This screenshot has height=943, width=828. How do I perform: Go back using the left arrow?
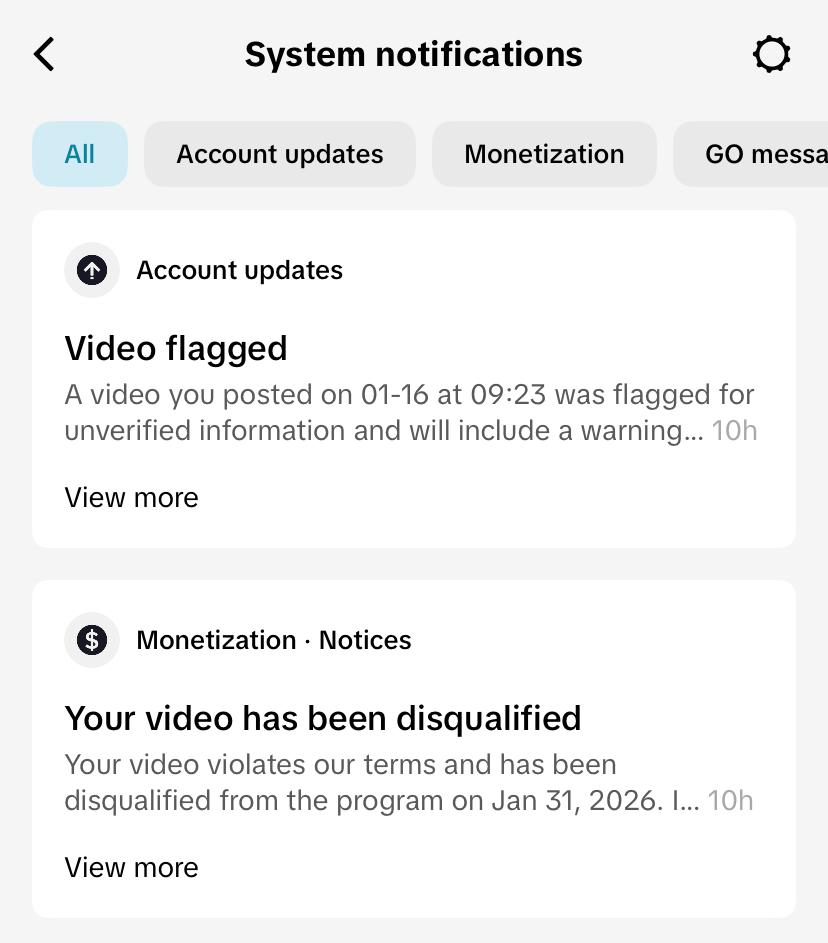point(44,54)
